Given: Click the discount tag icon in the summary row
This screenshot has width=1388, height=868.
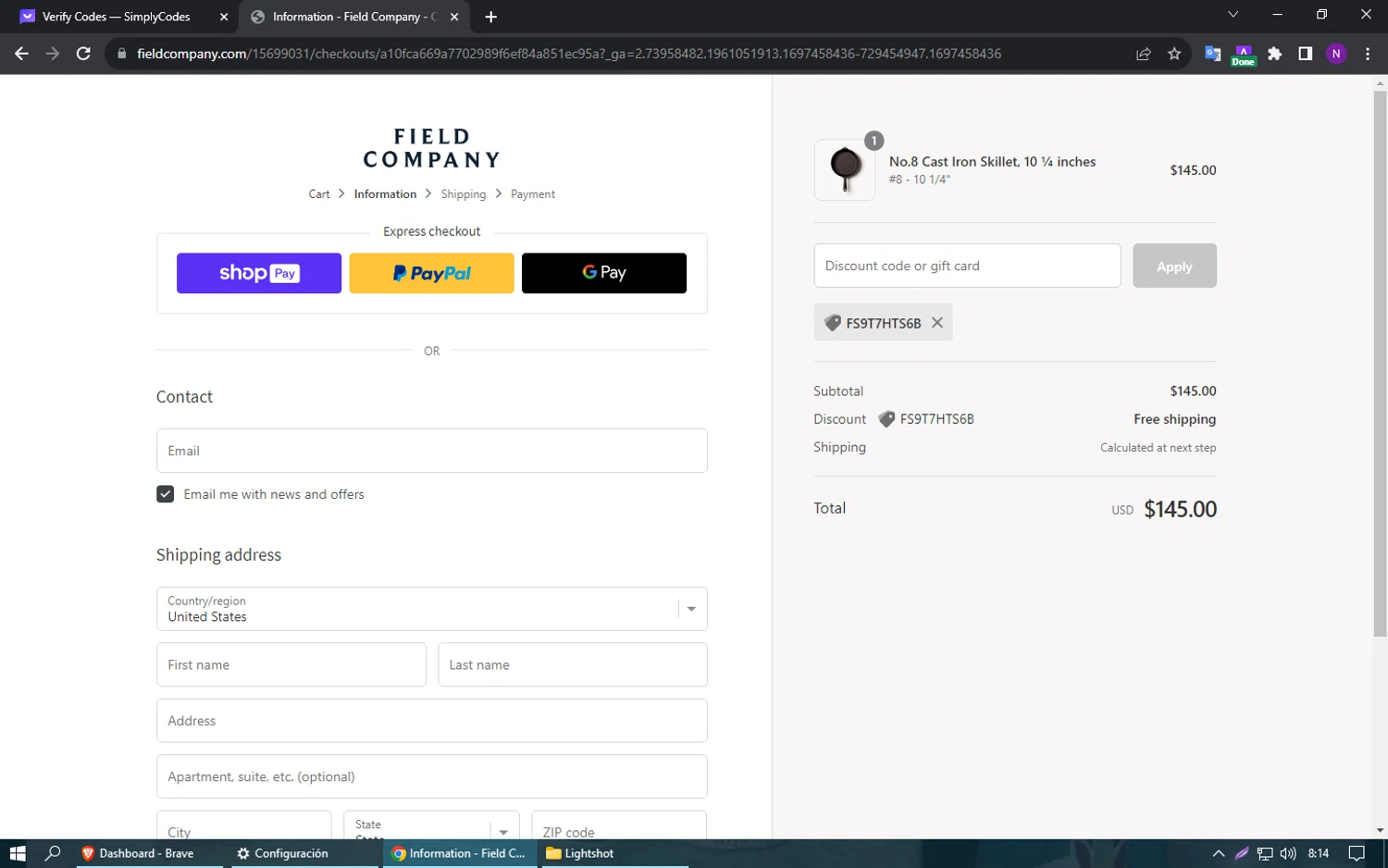Looking at the screenshot, I should coord(886,419).
